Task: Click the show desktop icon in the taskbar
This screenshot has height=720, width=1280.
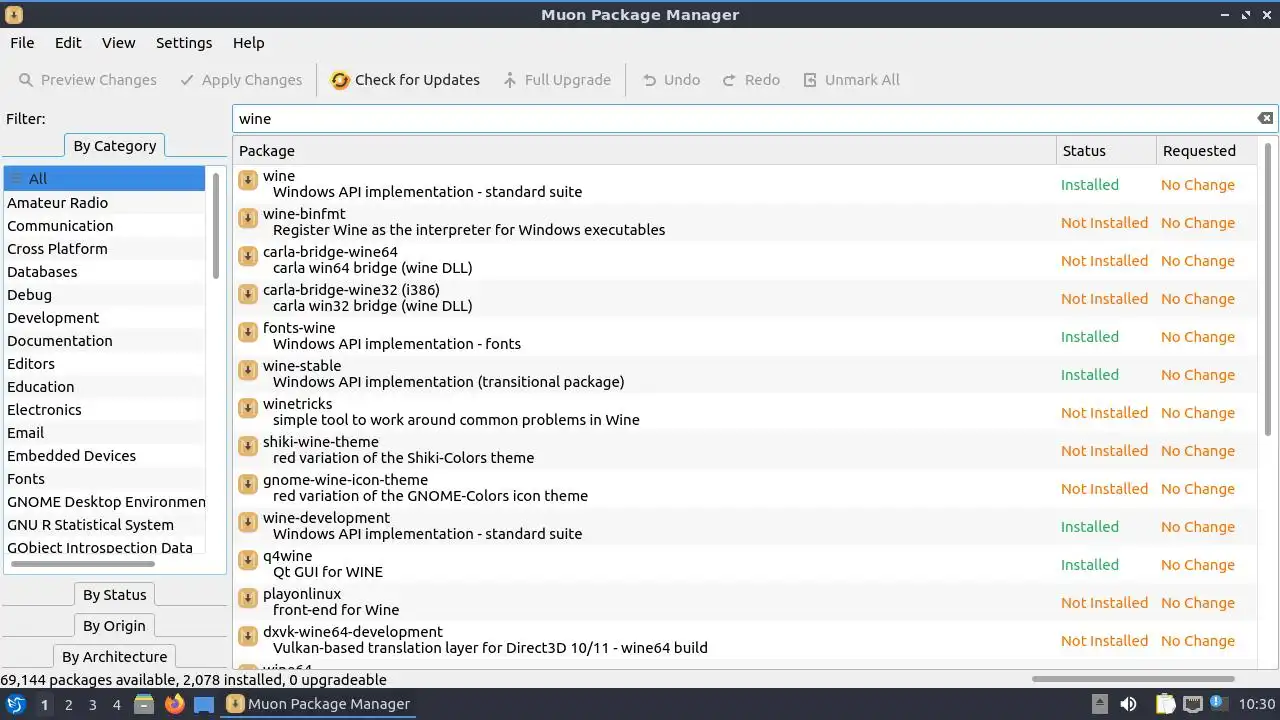Action: coord(204,704)
